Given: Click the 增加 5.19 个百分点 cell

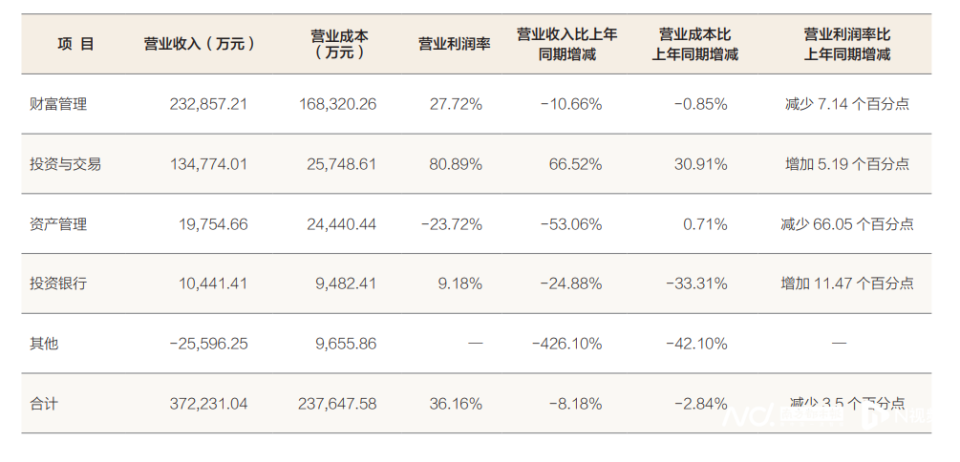Looking at the screenshot, I should 847,164.
